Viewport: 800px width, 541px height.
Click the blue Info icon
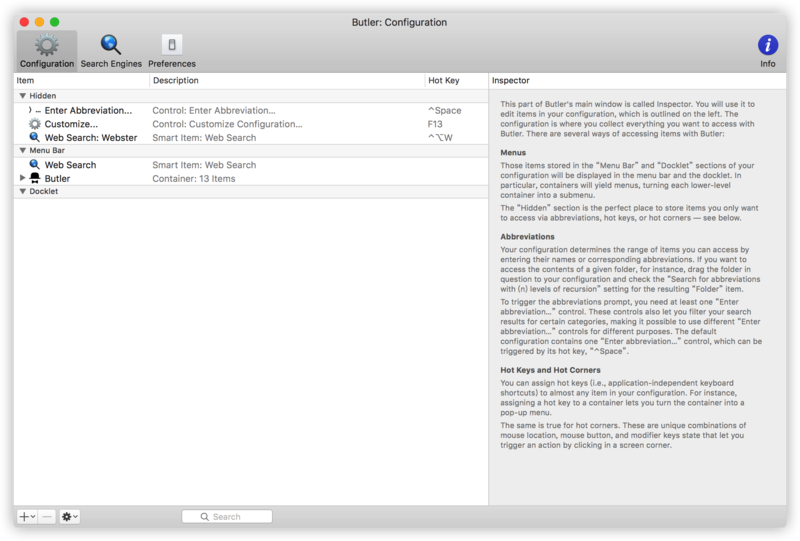[x=767, y=45]
